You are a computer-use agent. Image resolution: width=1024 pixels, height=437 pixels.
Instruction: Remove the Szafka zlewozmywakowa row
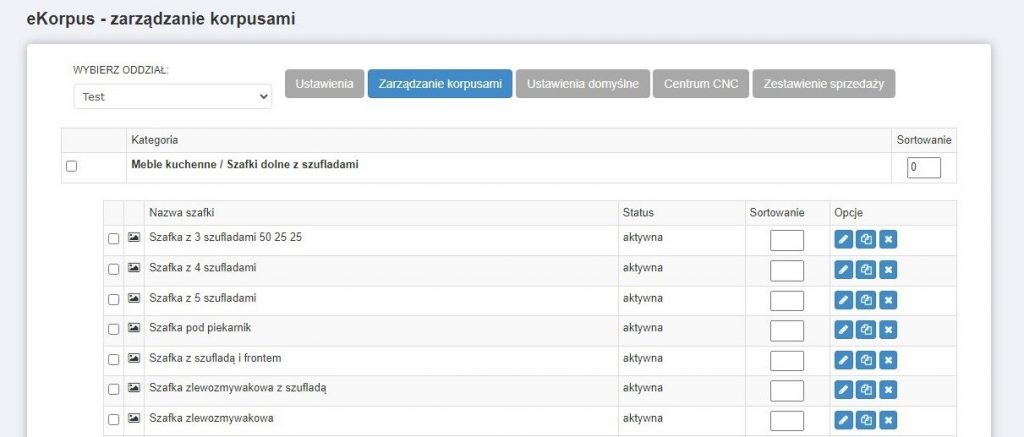pyautogui.click(x=888, y=420)
